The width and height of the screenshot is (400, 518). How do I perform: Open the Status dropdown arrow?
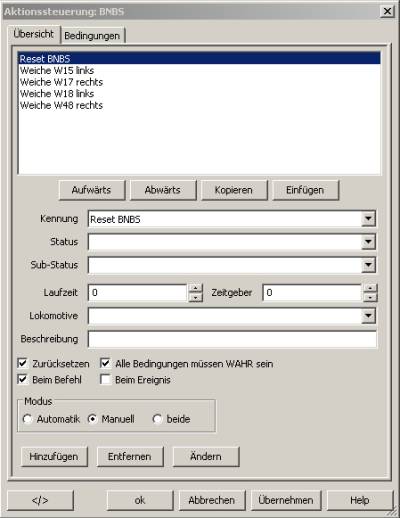(x=368, y=242)
